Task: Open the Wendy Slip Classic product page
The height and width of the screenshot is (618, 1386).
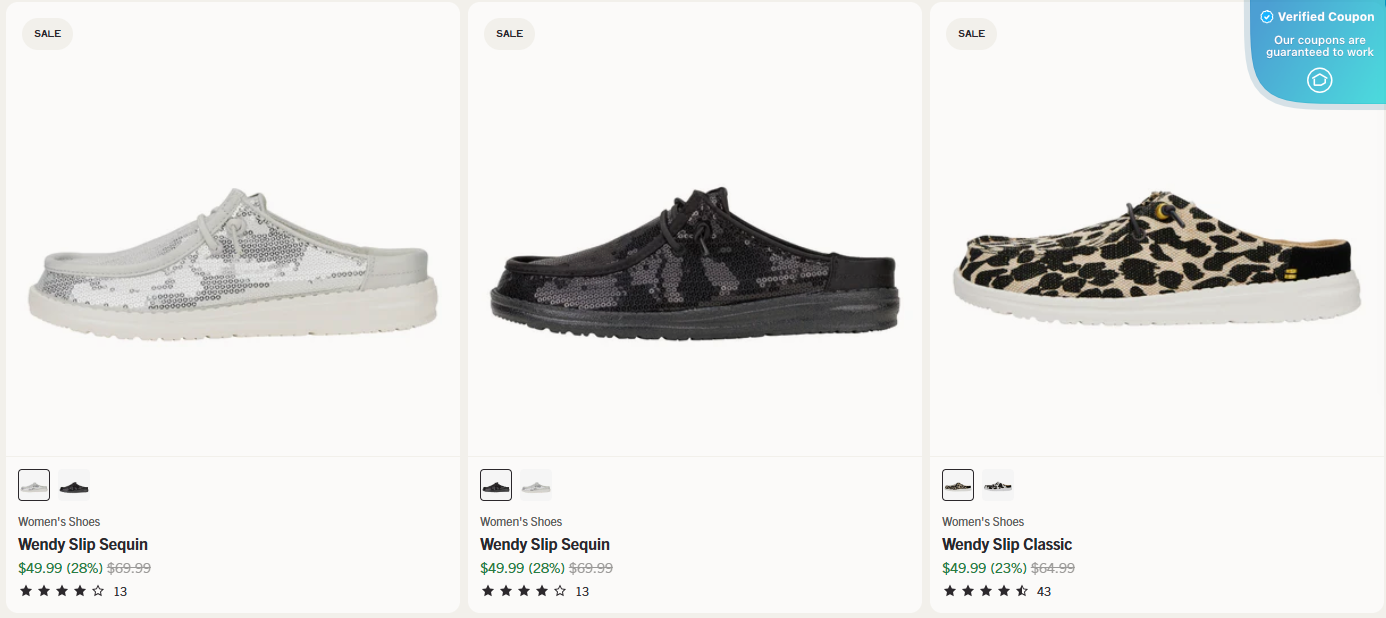Action: click(x=1007, y=544)
